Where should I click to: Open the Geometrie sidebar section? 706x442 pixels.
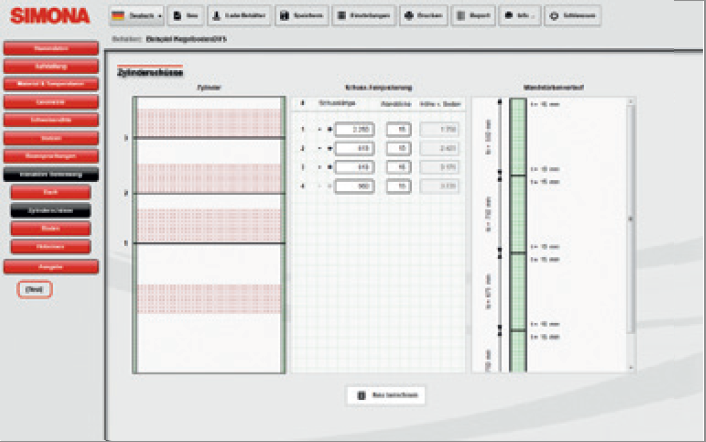click(51, 101)
